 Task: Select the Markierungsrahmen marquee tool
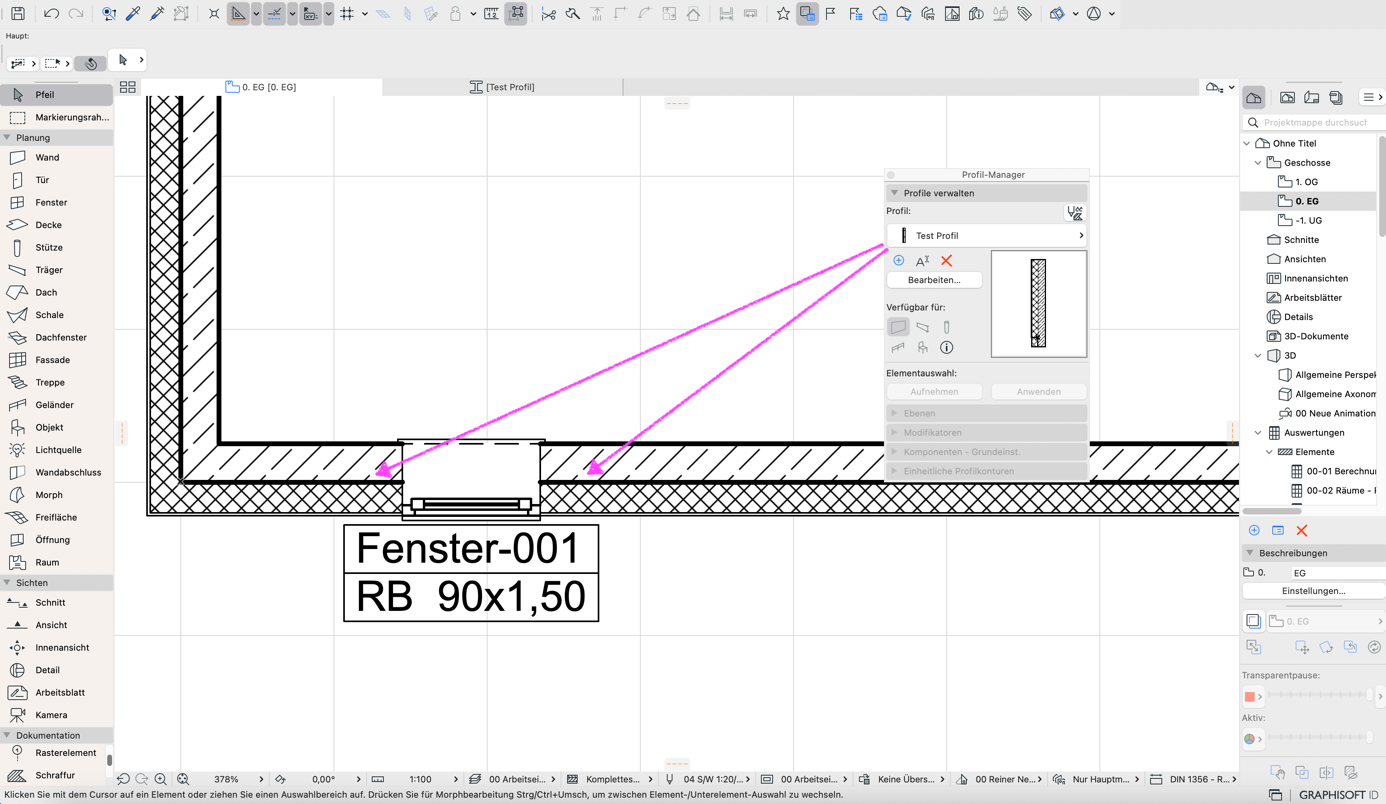point(56,118)
